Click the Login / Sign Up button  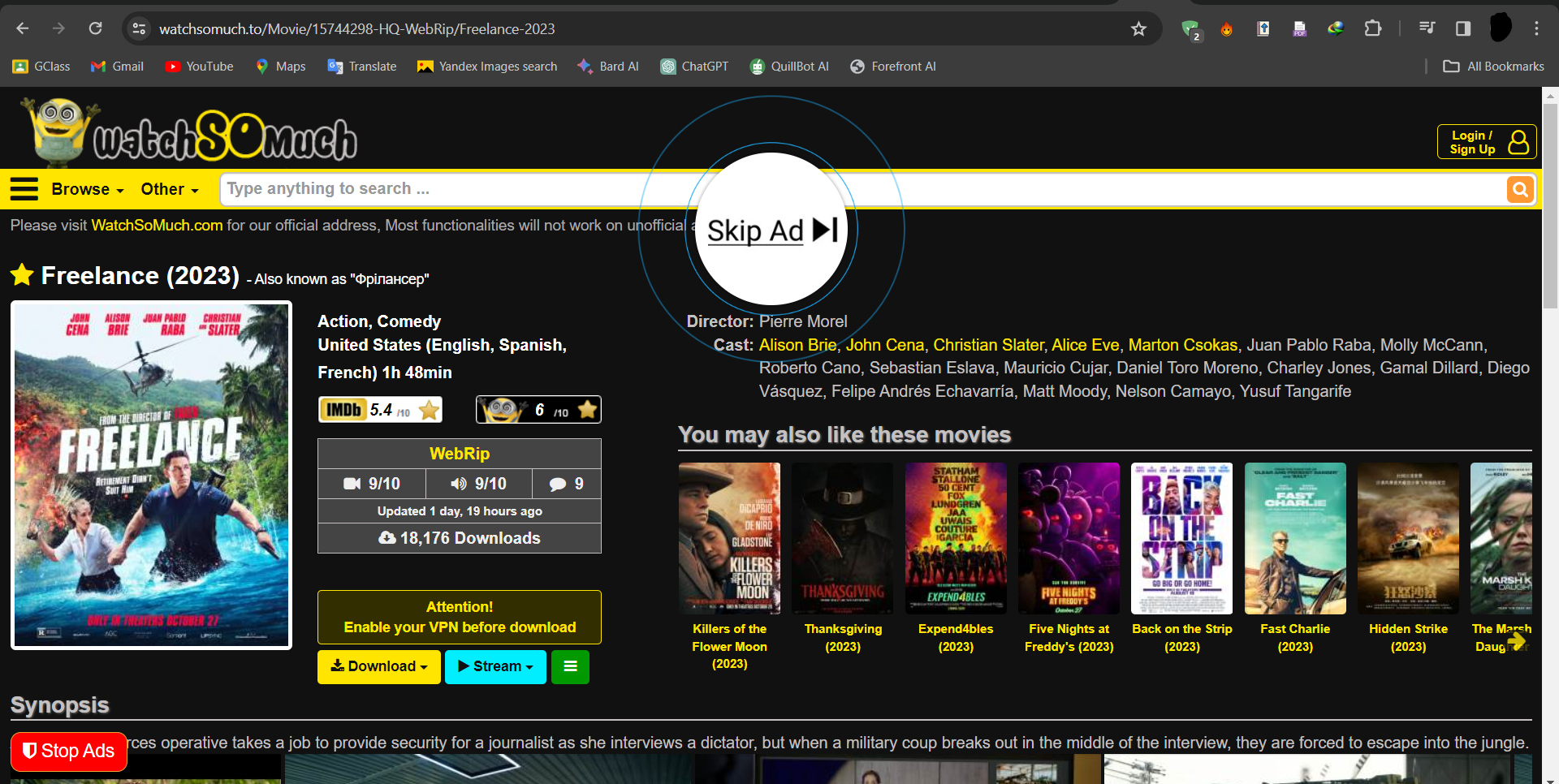click(1486, 142)
